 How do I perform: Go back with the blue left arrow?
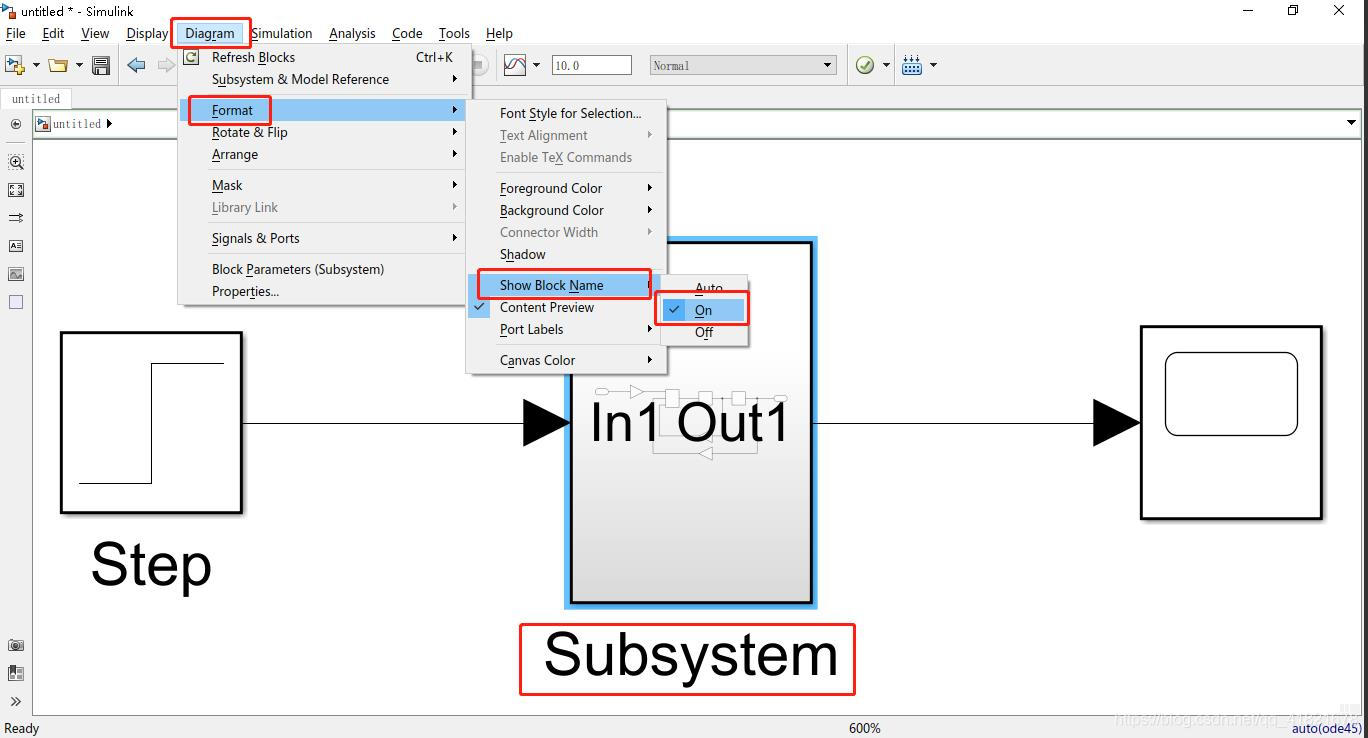[136, 65]
